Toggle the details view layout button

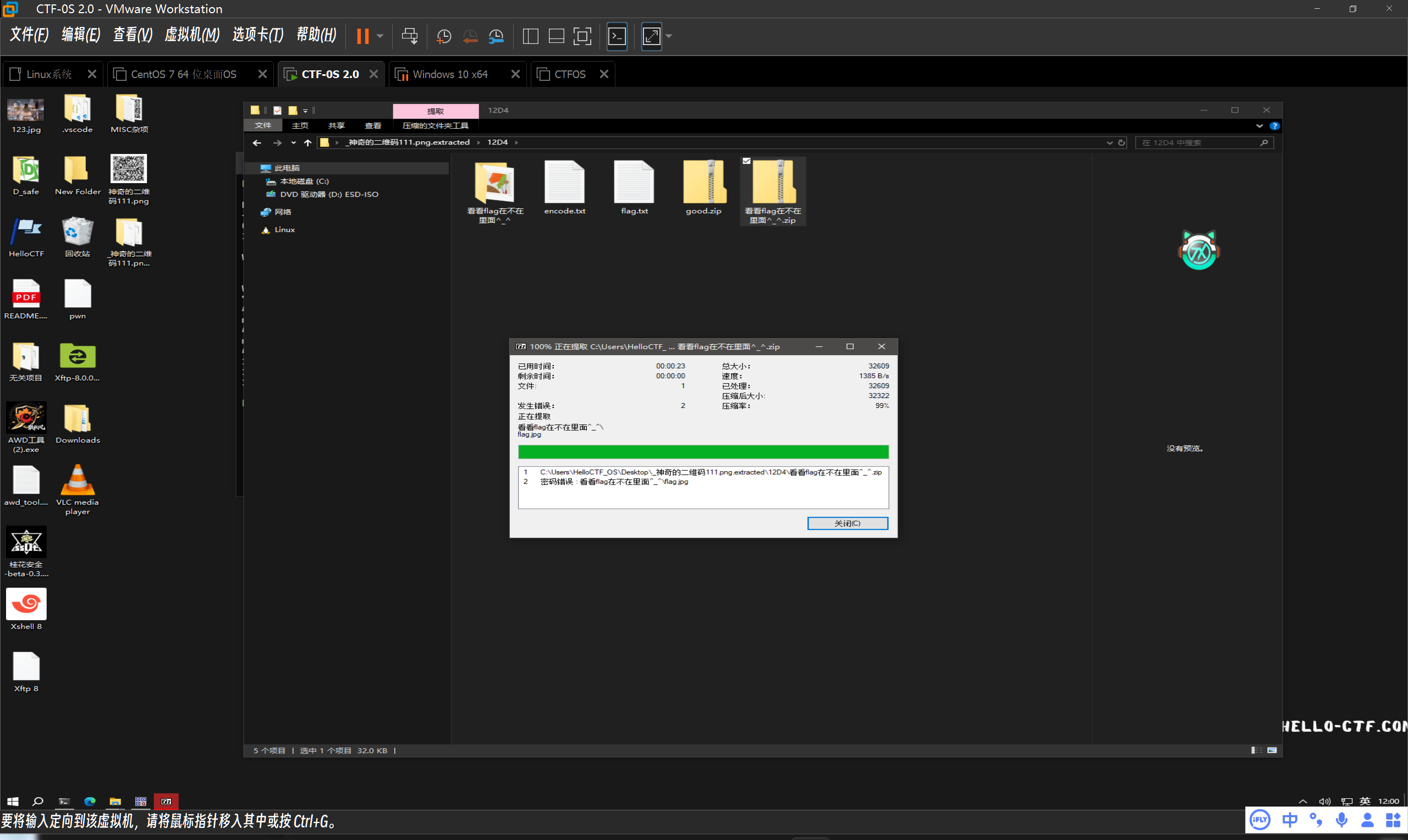(x=1256, y=750)
